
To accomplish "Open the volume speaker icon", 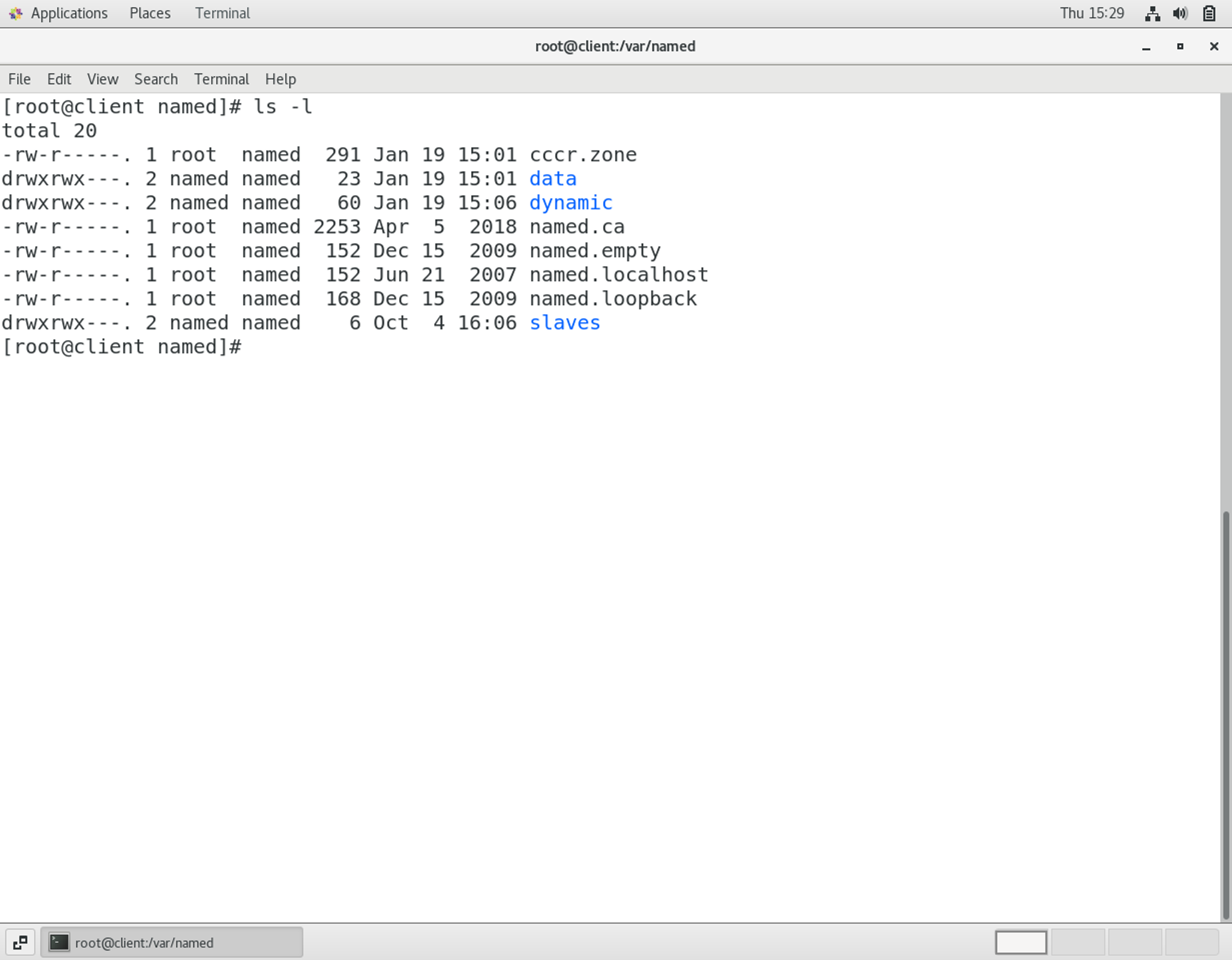I will [x=1180, y=14].
